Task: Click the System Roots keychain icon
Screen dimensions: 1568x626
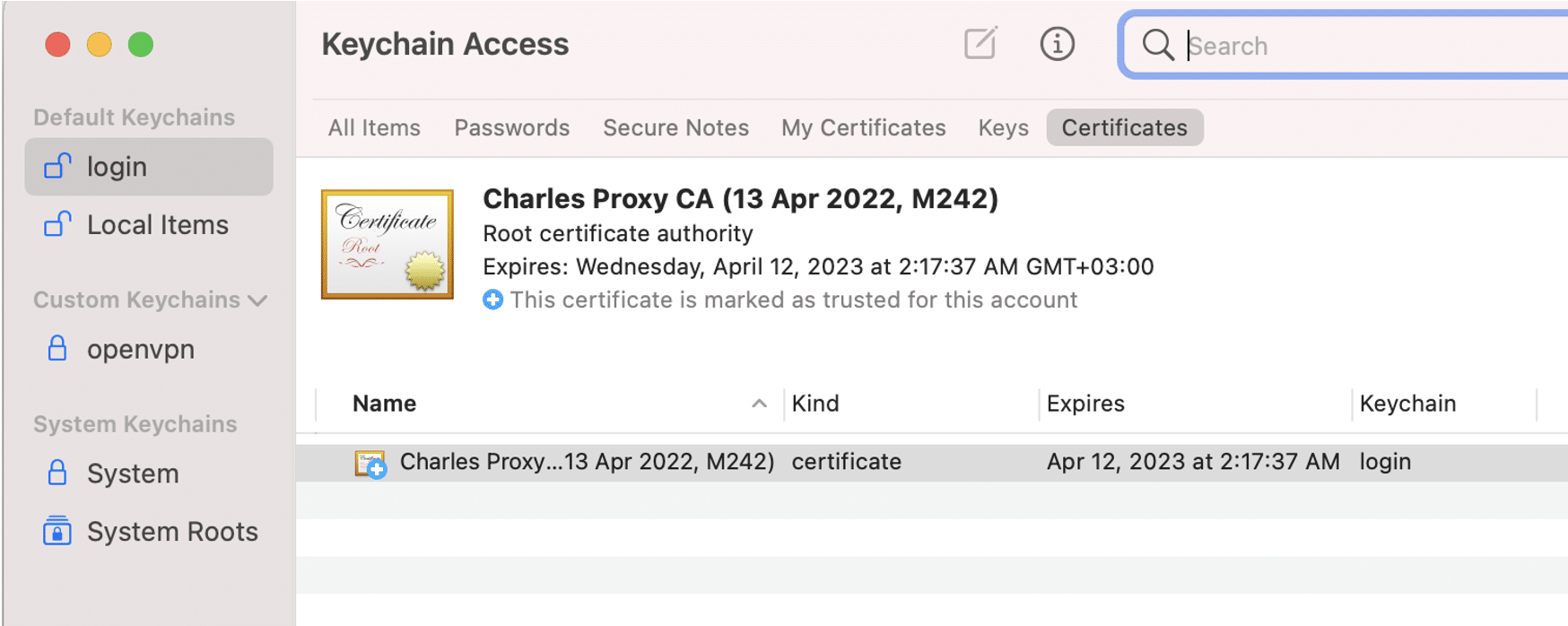Action: (57, 531)
